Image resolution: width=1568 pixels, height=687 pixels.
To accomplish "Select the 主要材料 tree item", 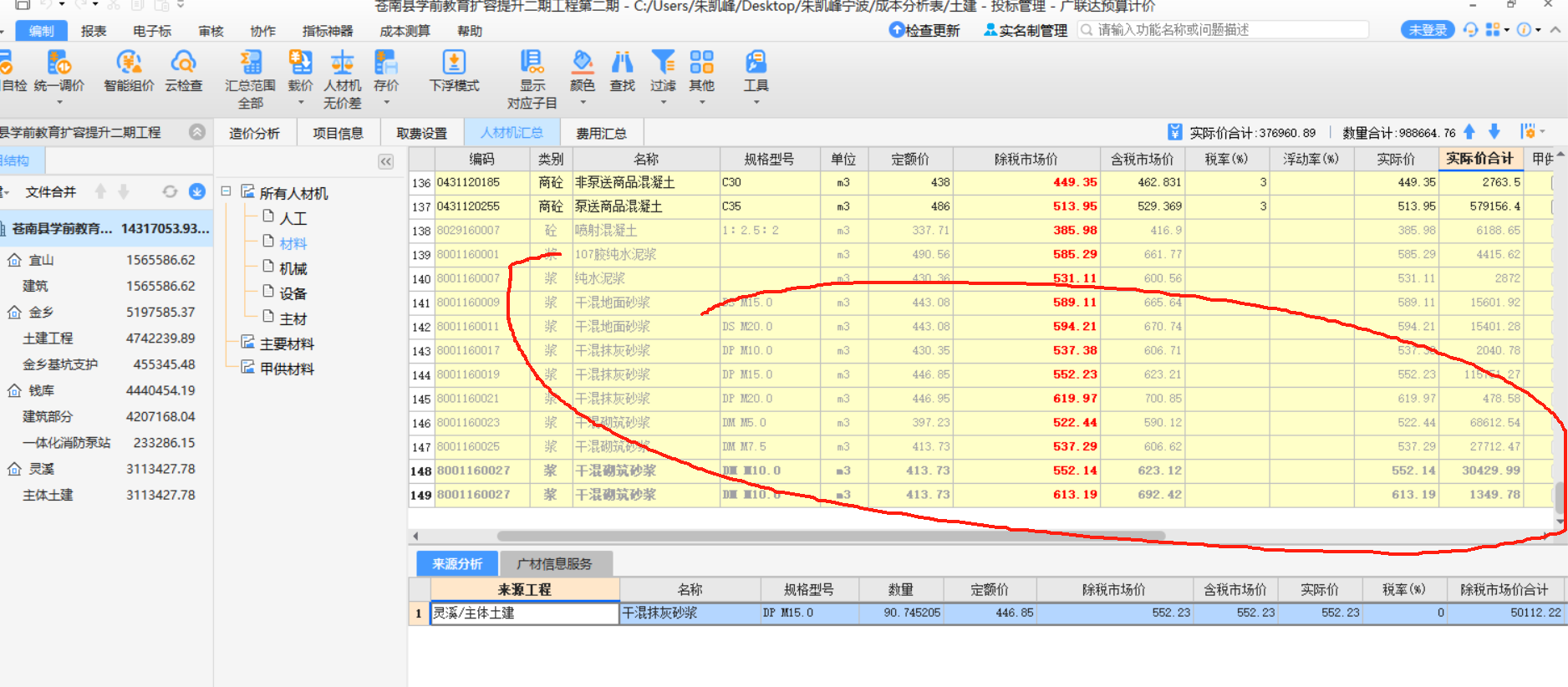I will [x=287, y=343].
